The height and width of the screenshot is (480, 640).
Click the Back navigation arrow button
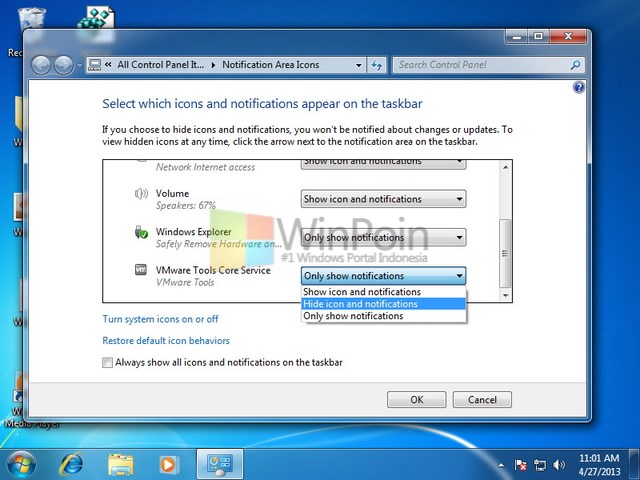[x=42, y=65]
